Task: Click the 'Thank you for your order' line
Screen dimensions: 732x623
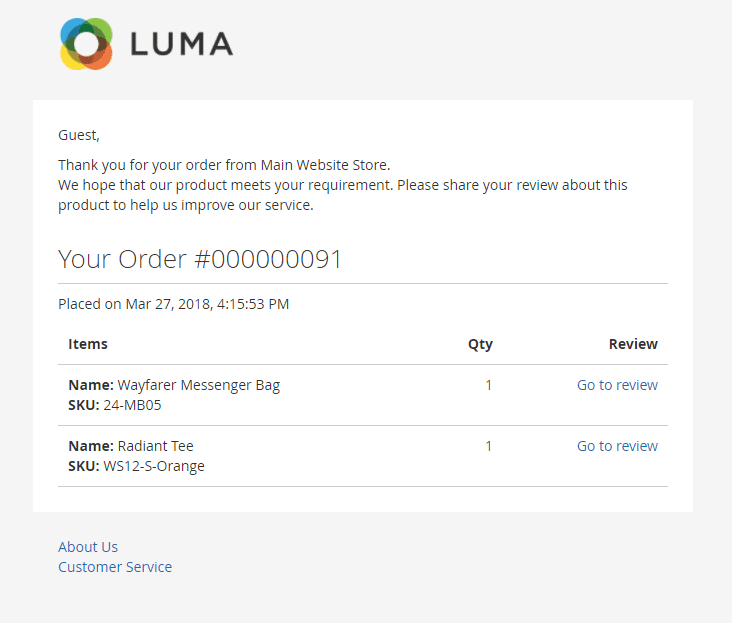Action: [x=224, y=165]
